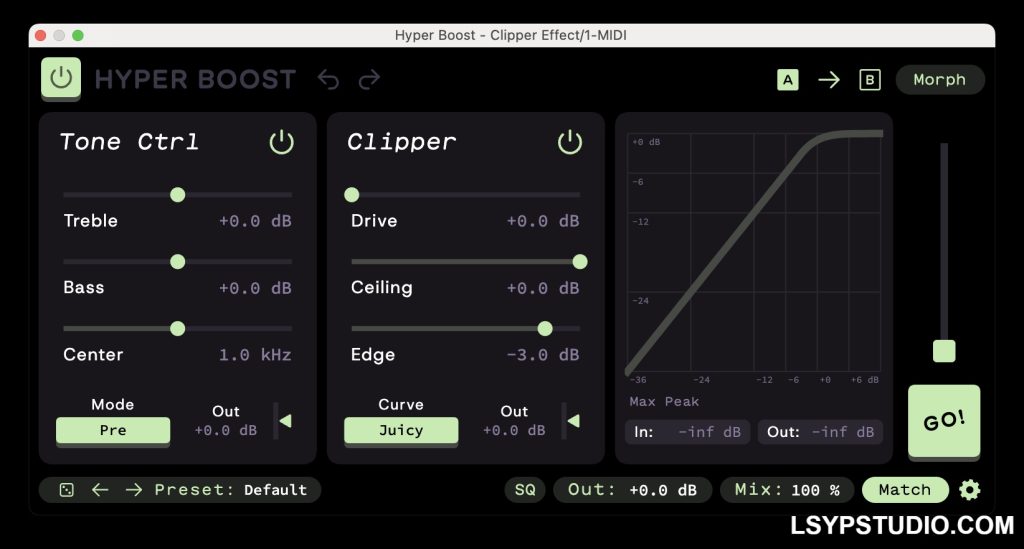Click the Morph button
Image resolution: width=1024 pixels, height=549 pixels.
point(939,80)
